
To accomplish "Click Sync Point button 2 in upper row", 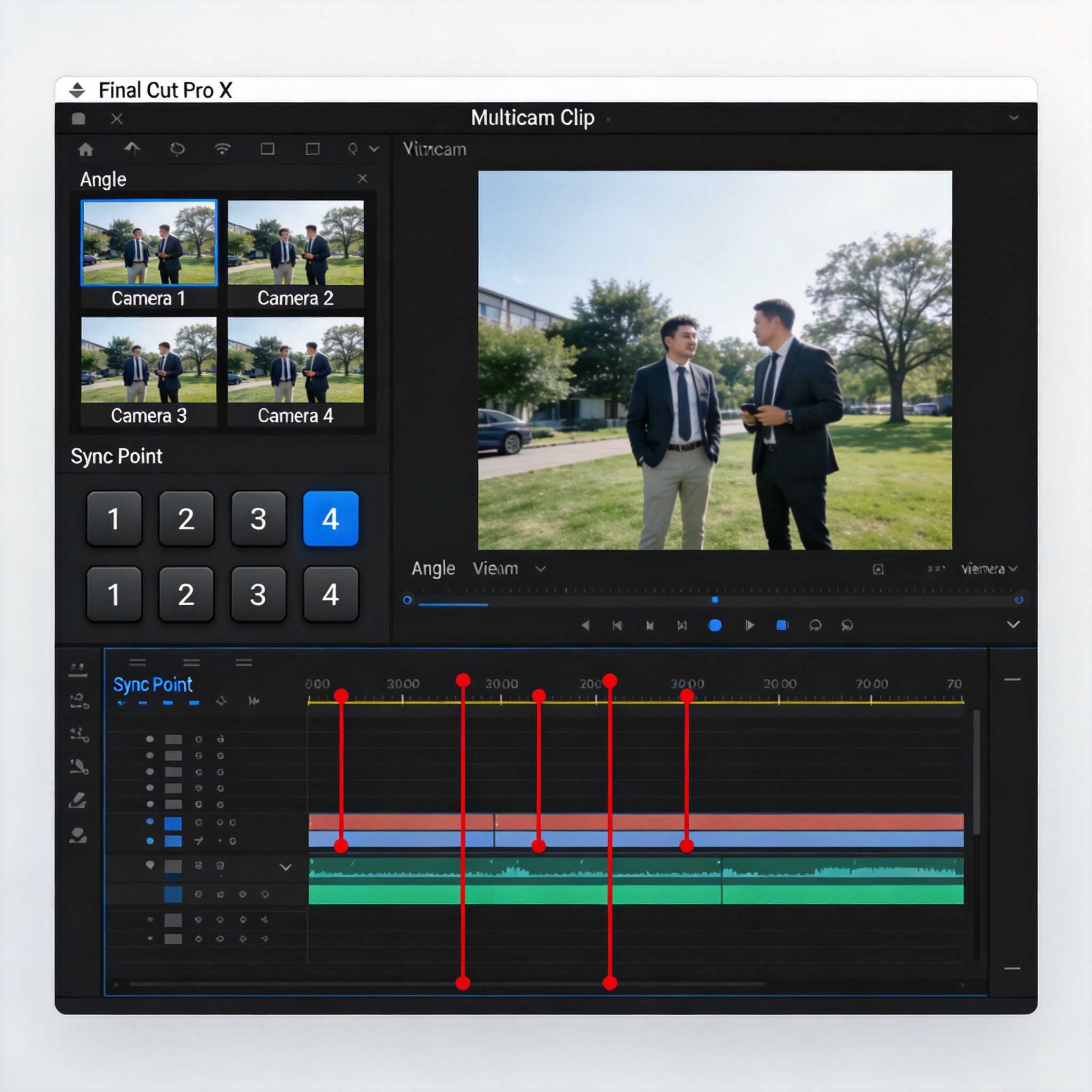I will point(186,518).
